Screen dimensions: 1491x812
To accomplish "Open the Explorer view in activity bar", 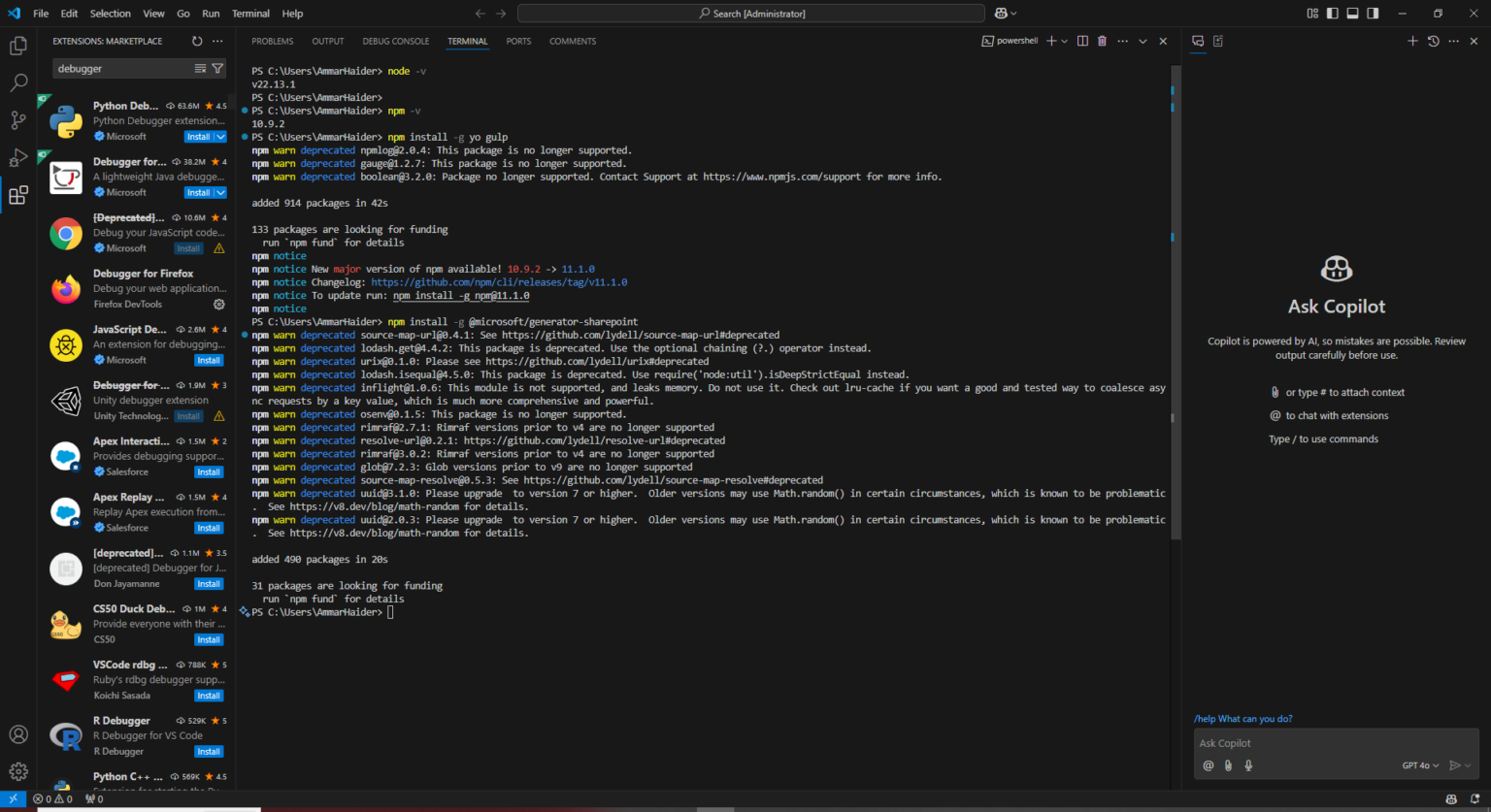I will pos(18,46).
